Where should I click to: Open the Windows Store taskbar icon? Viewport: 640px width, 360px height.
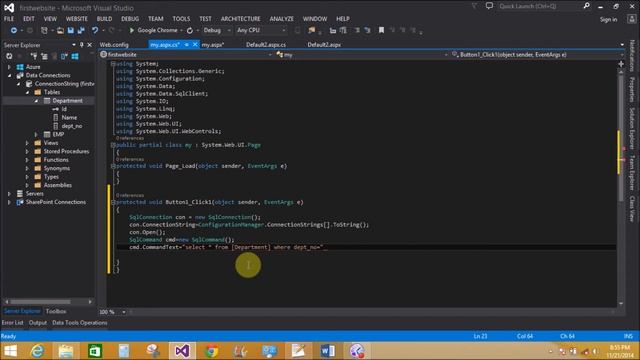click(95, 351)
